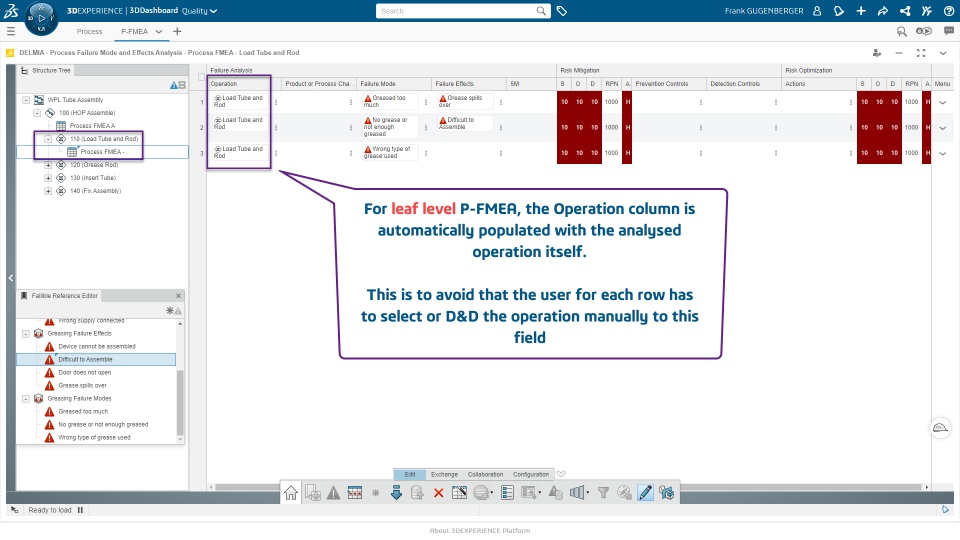The image size is (960, 540).
Task: Click the red-dotted table tool icon
Action: (x=354, y=493)
